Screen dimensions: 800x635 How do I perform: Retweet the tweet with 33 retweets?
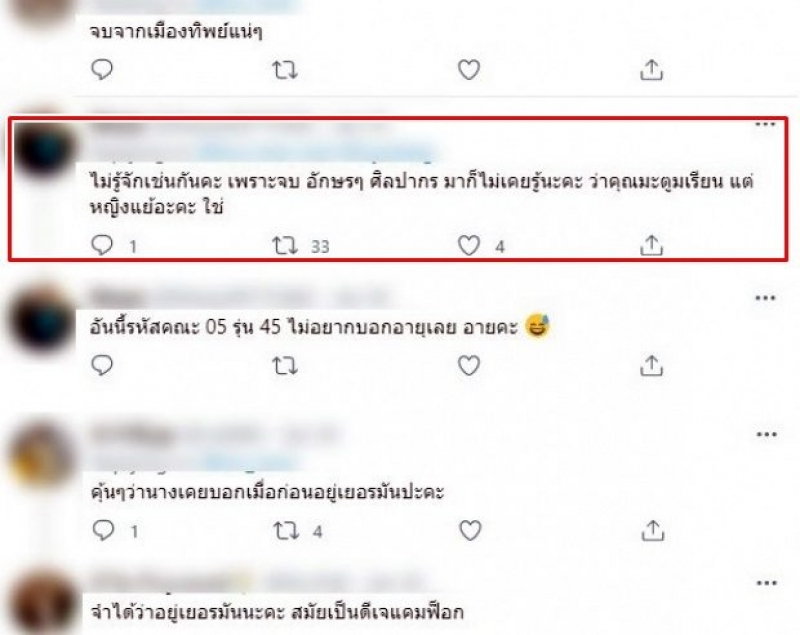coord(284,246)
